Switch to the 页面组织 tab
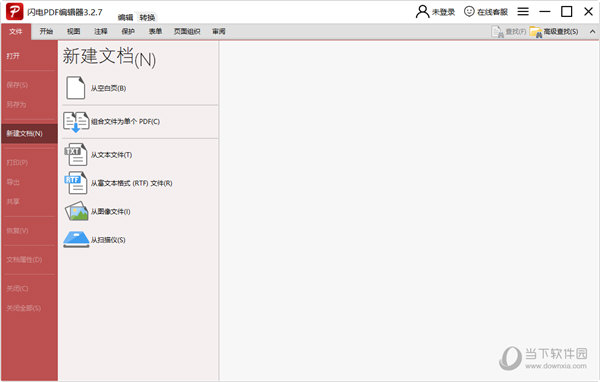The height and width of the screenshot is (382, 600). pos(187,31)
